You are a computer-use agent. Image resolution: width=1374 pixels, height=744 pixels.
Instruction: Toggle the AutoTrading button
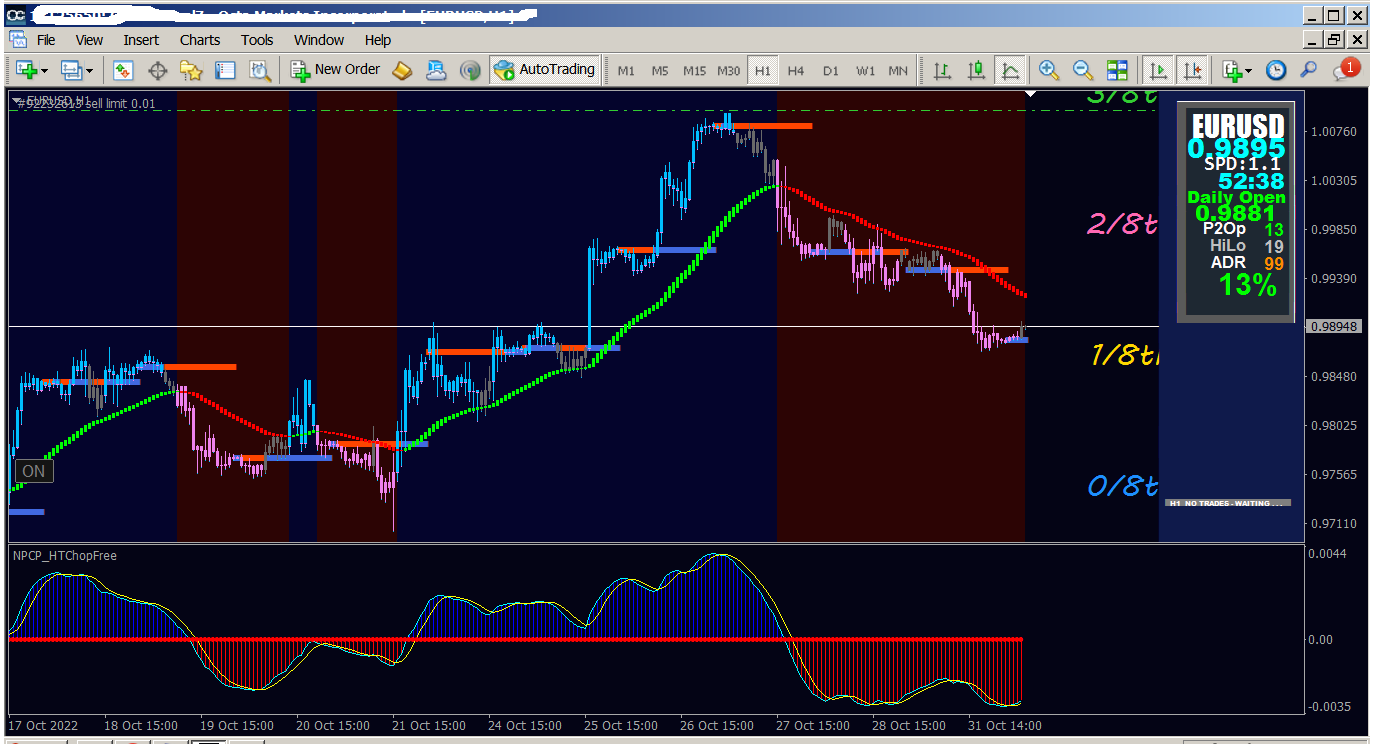544,70
